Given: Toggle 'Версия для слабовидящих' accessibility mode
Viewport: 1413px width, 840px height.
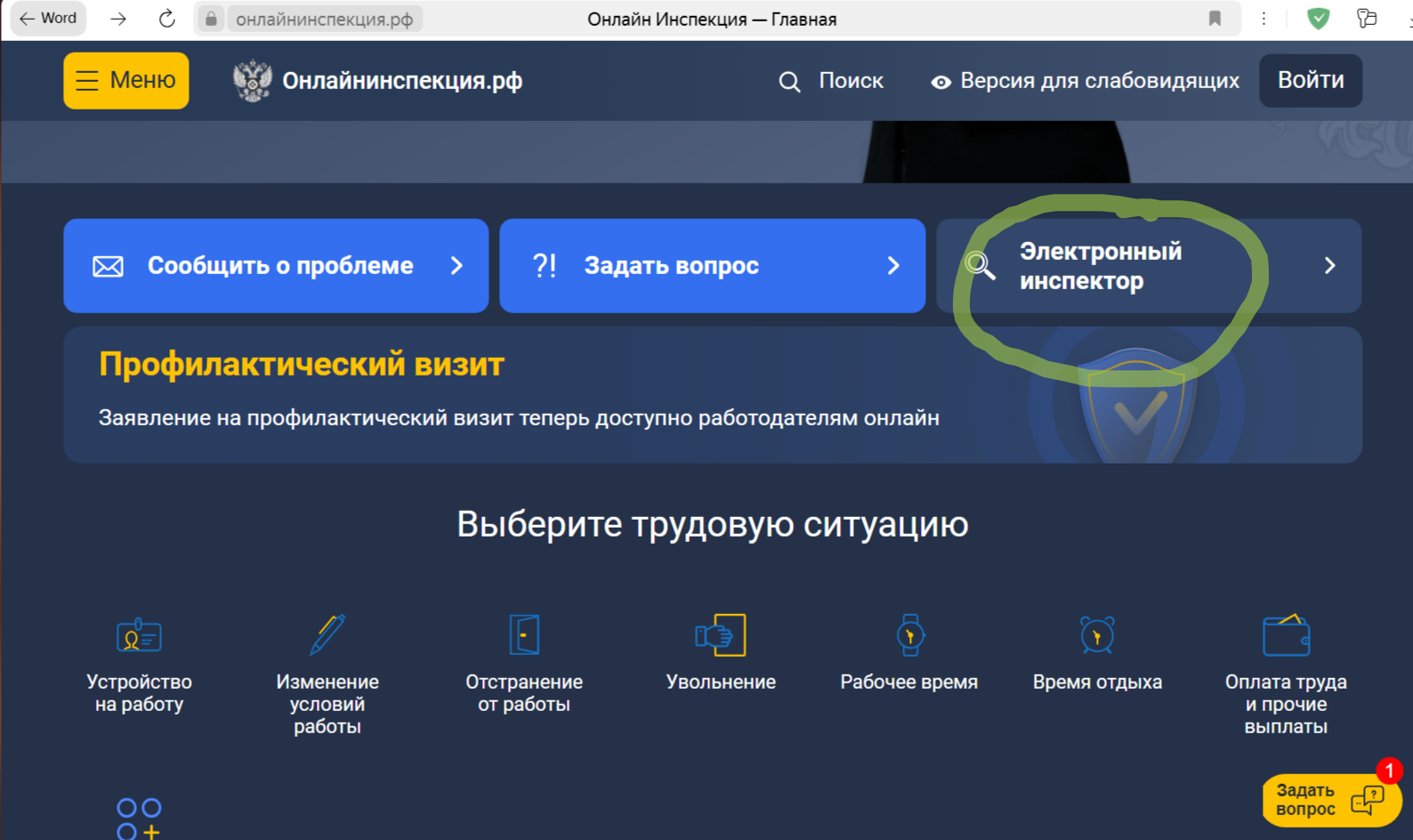Looking at the screenshot, I should pyautogui.click(x=1085, y=81).
